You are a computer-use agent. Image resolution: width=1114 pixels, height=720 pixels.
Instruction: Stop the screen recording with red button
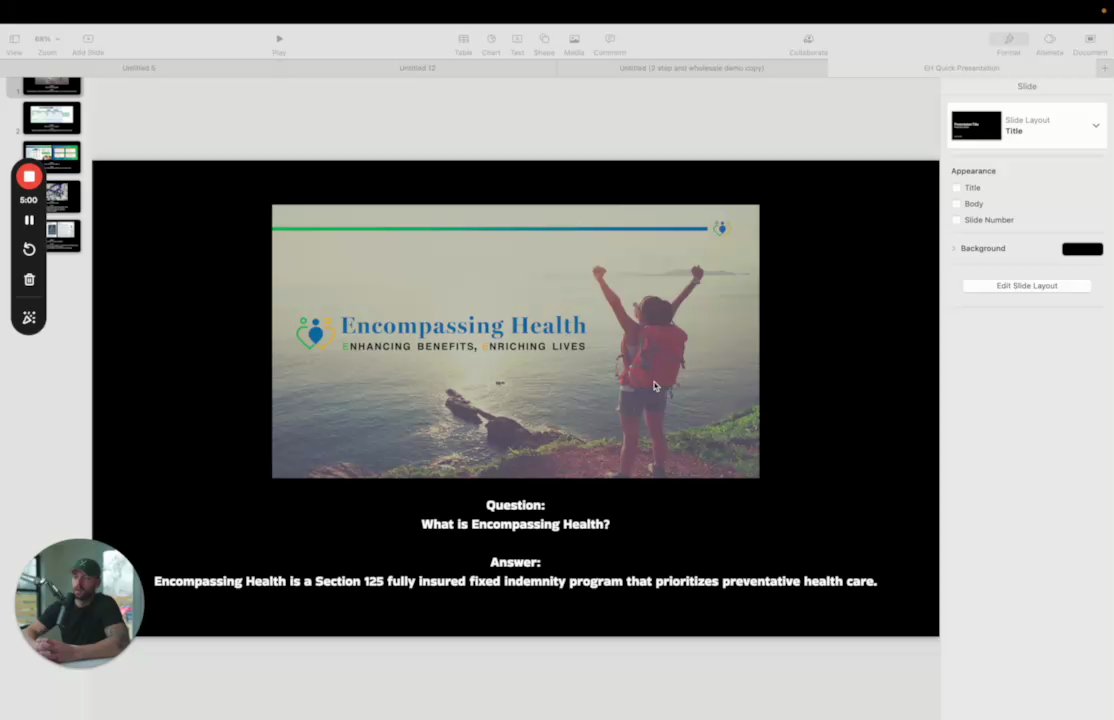29,176
